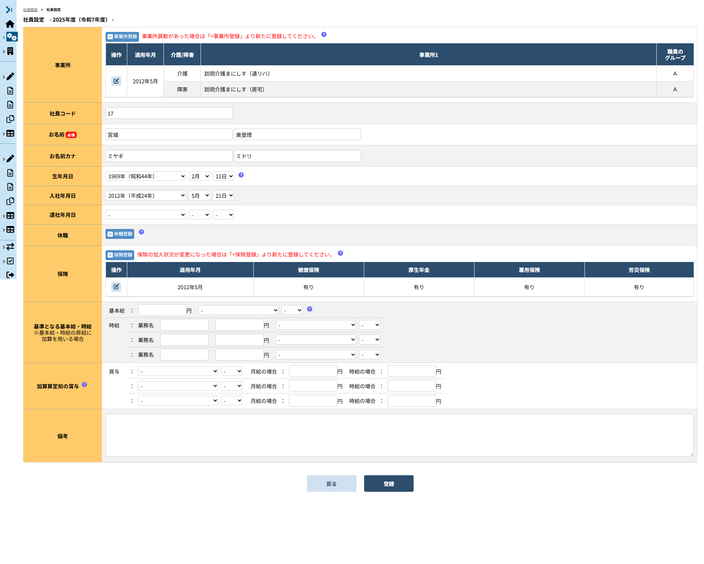Follow the 社員設定 breadcrumb link at top
This screenshot has width=704, height=564.
click(x=31, y=9)
